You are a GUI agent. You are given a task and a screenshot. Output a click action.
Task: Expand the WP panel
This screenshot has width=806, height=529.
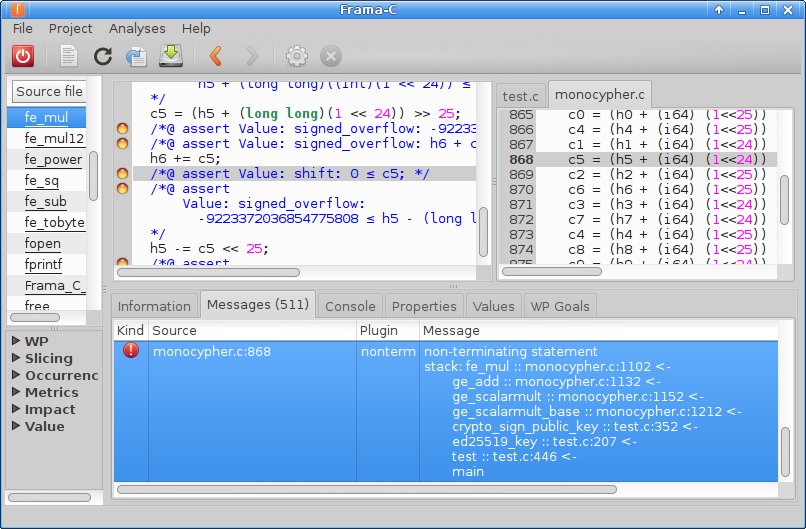(x=16, y=341)
